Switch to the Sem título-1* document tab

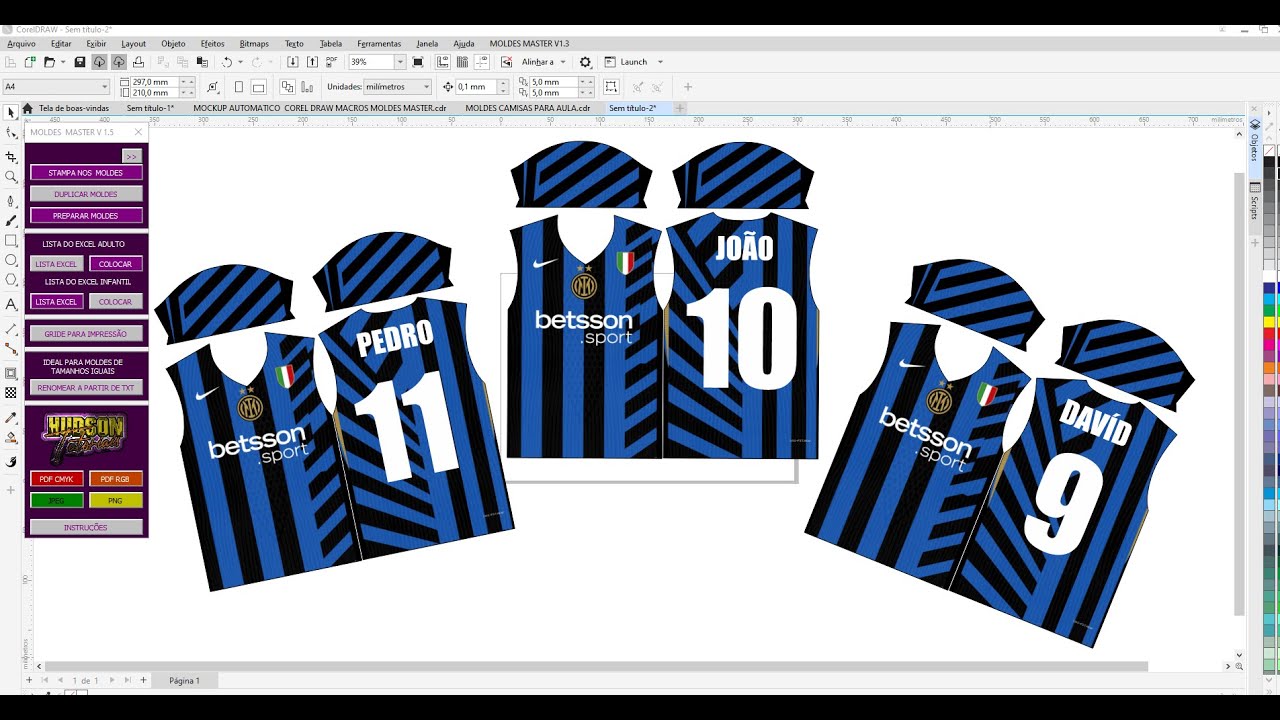150,108
